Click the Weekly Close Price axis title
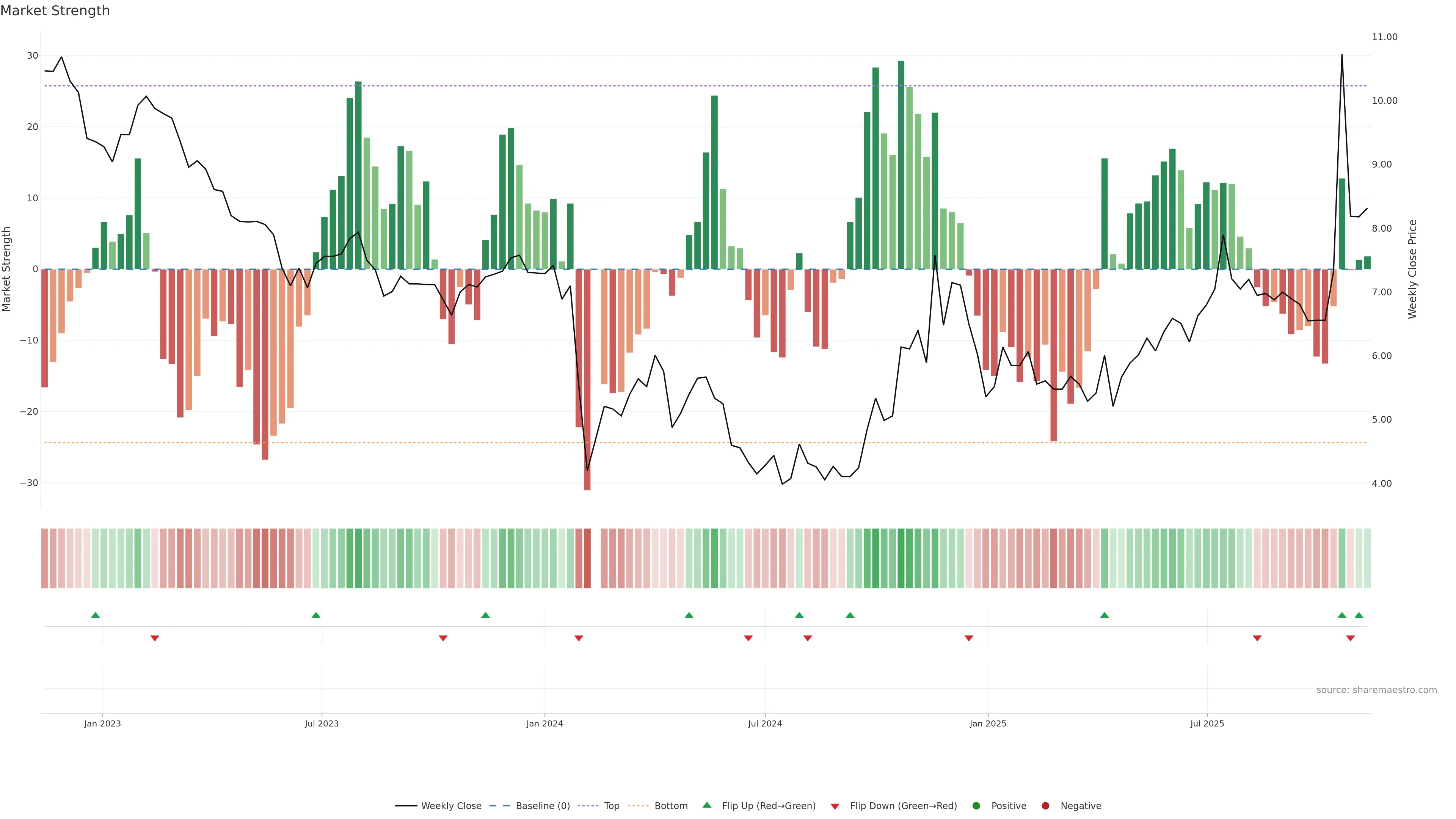The image size is (1456, 819). [x=1412, y=269]
